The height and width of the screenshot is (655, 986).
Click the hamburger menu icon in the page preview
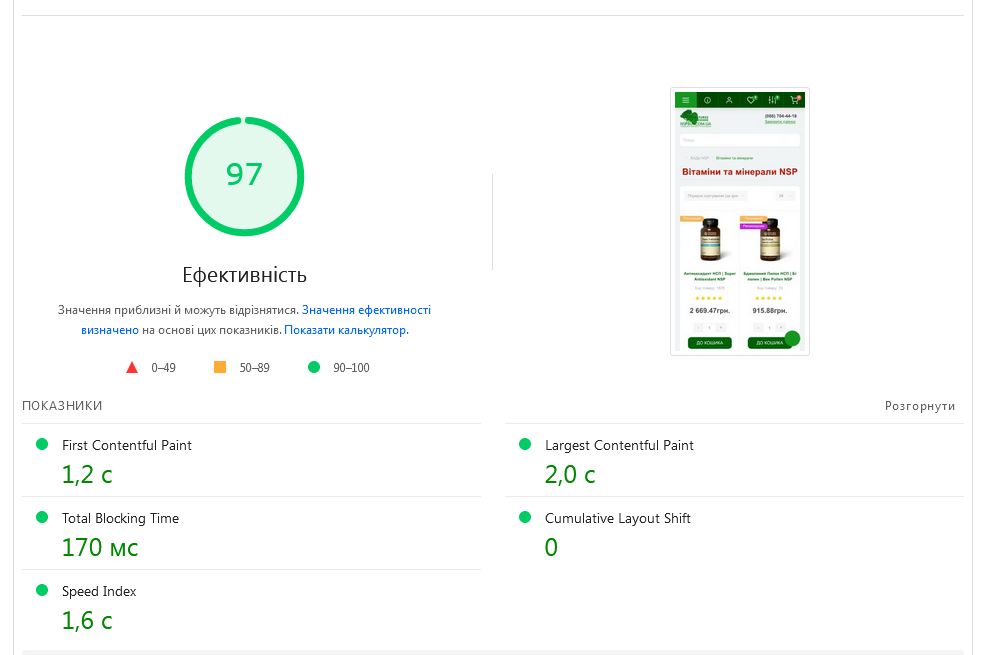point(685,100)
